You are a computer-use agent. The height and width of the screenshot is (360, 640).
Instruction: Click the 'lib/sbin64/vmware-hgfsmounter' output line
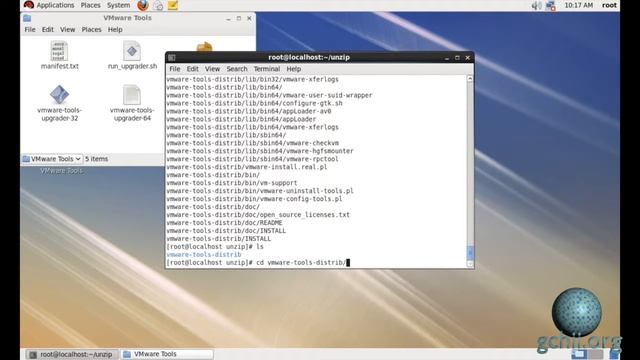coord(260,151)
